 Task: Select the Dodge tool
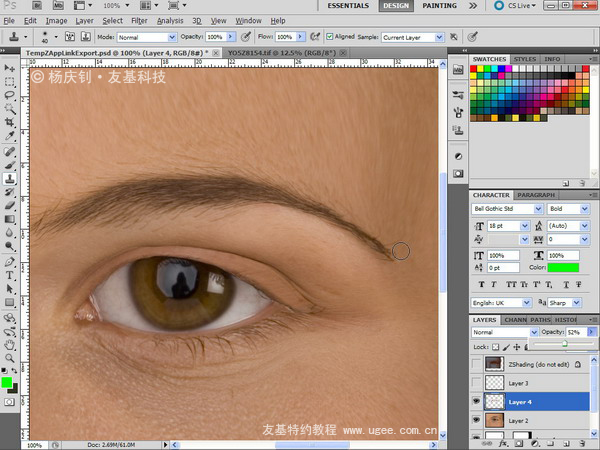(9, 246)
